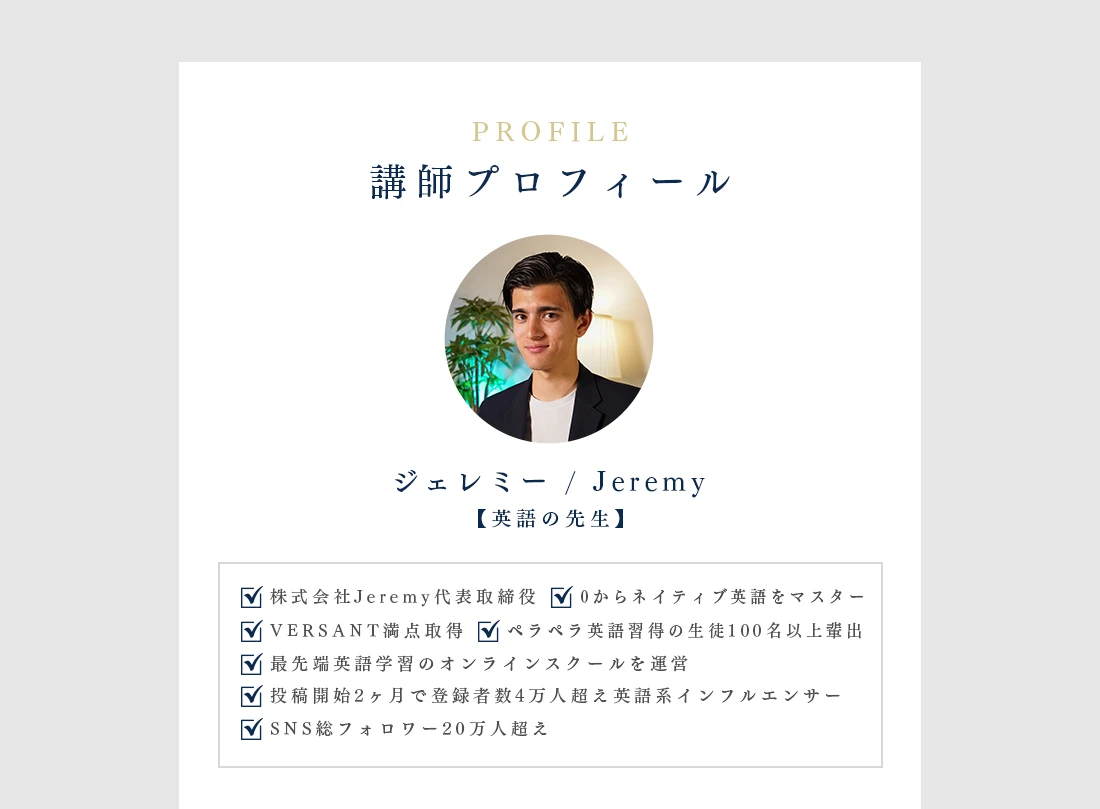
Task: Click the text ペラペラ英語習得の生徒100名以上輩出
Action: coord(685,631)
